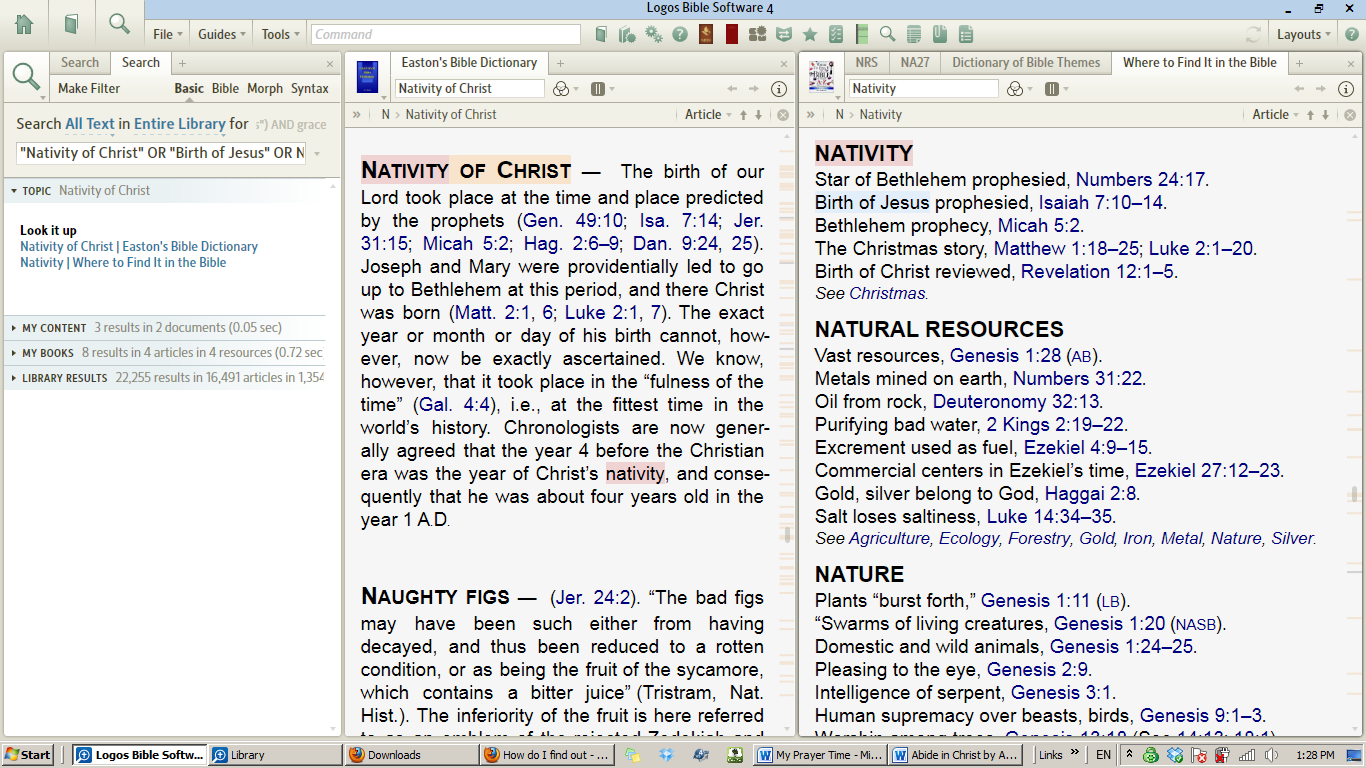Open Help icon at far right

click(1351, 35)
